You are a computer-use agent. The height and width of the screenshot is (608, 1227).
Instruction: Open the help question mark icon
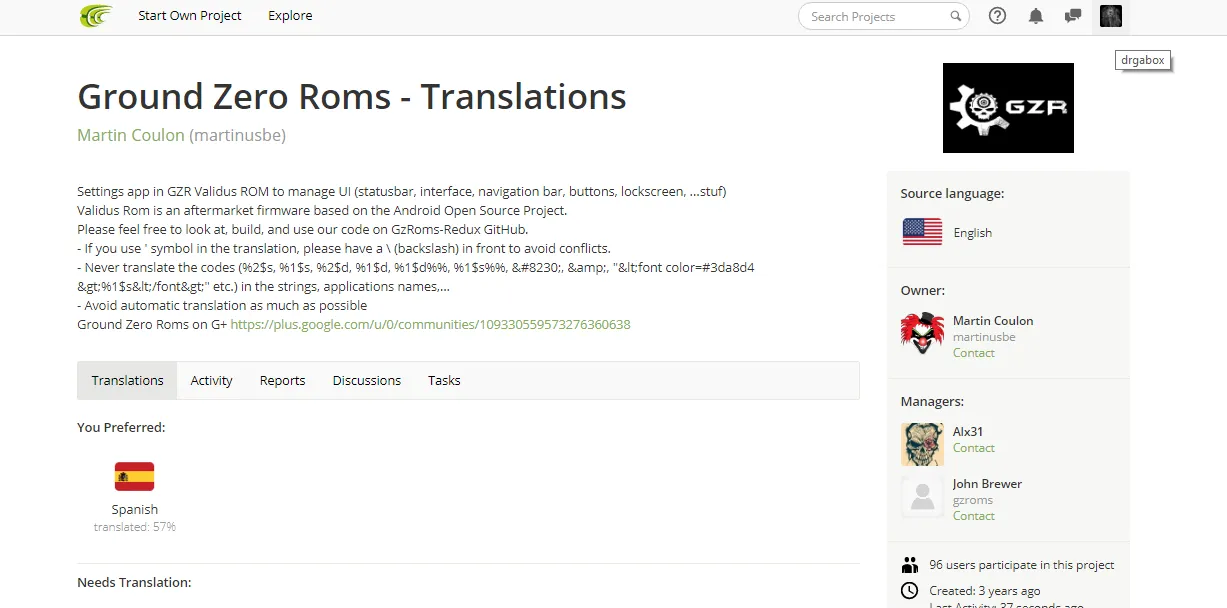(x=997, y=16)
